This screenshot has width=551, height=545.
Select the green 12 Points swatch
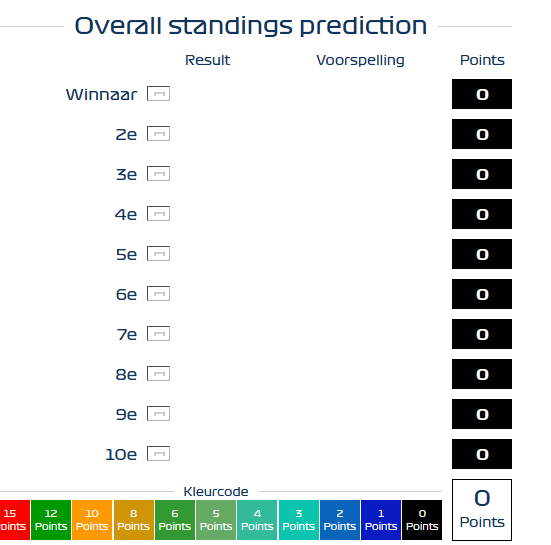(51, 520)
